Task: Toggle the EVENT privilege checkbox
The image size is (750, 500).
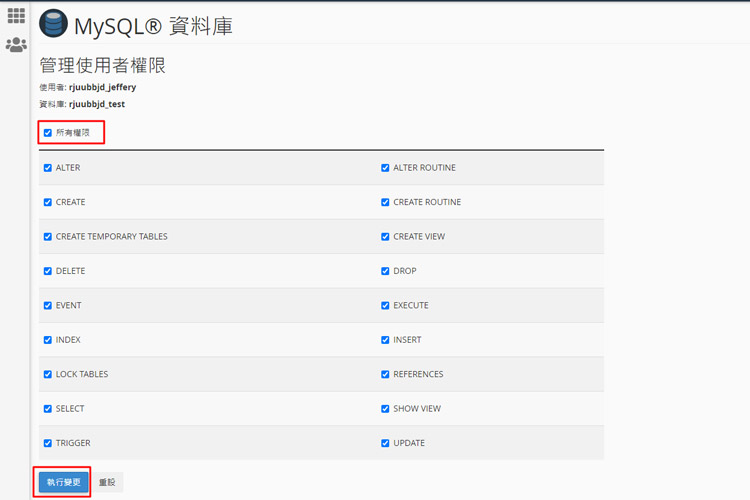Action: tap(48, 306)
